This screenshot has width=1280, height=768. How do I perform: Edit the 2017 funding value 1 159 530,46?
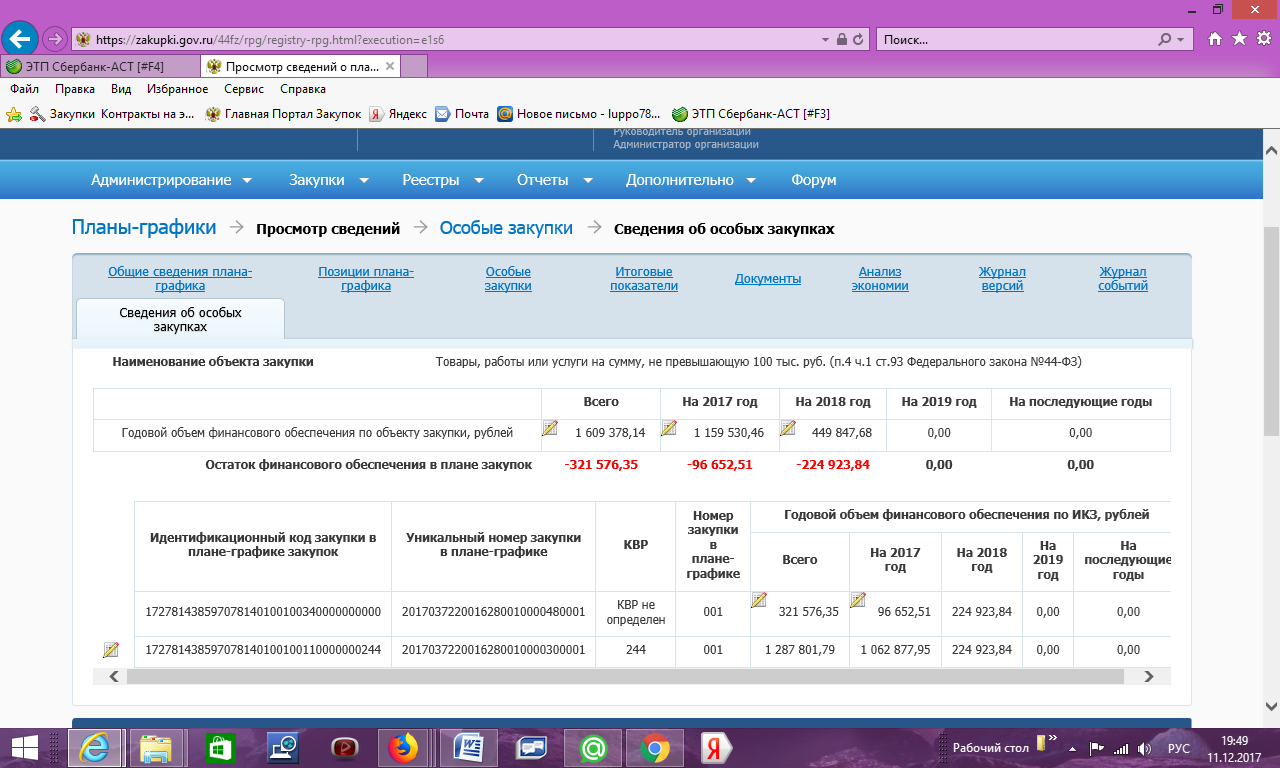coord(670,428)
